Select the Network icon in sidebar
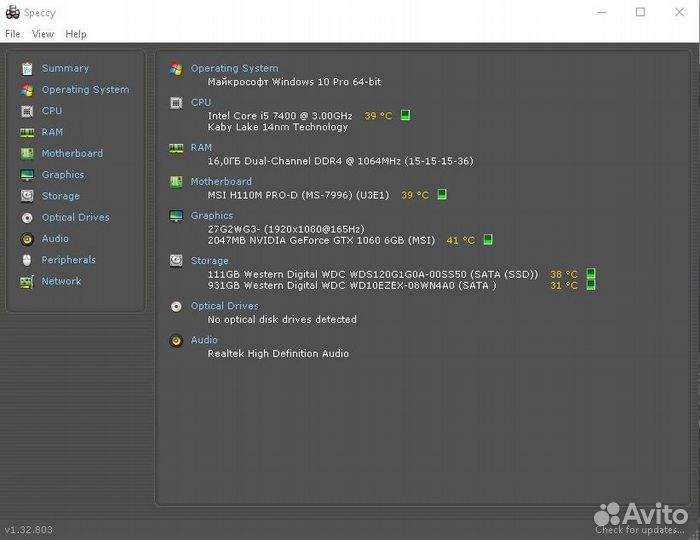The height and width of the screenshot is (540, 700). pyautogui.click(x=27, y=282)
